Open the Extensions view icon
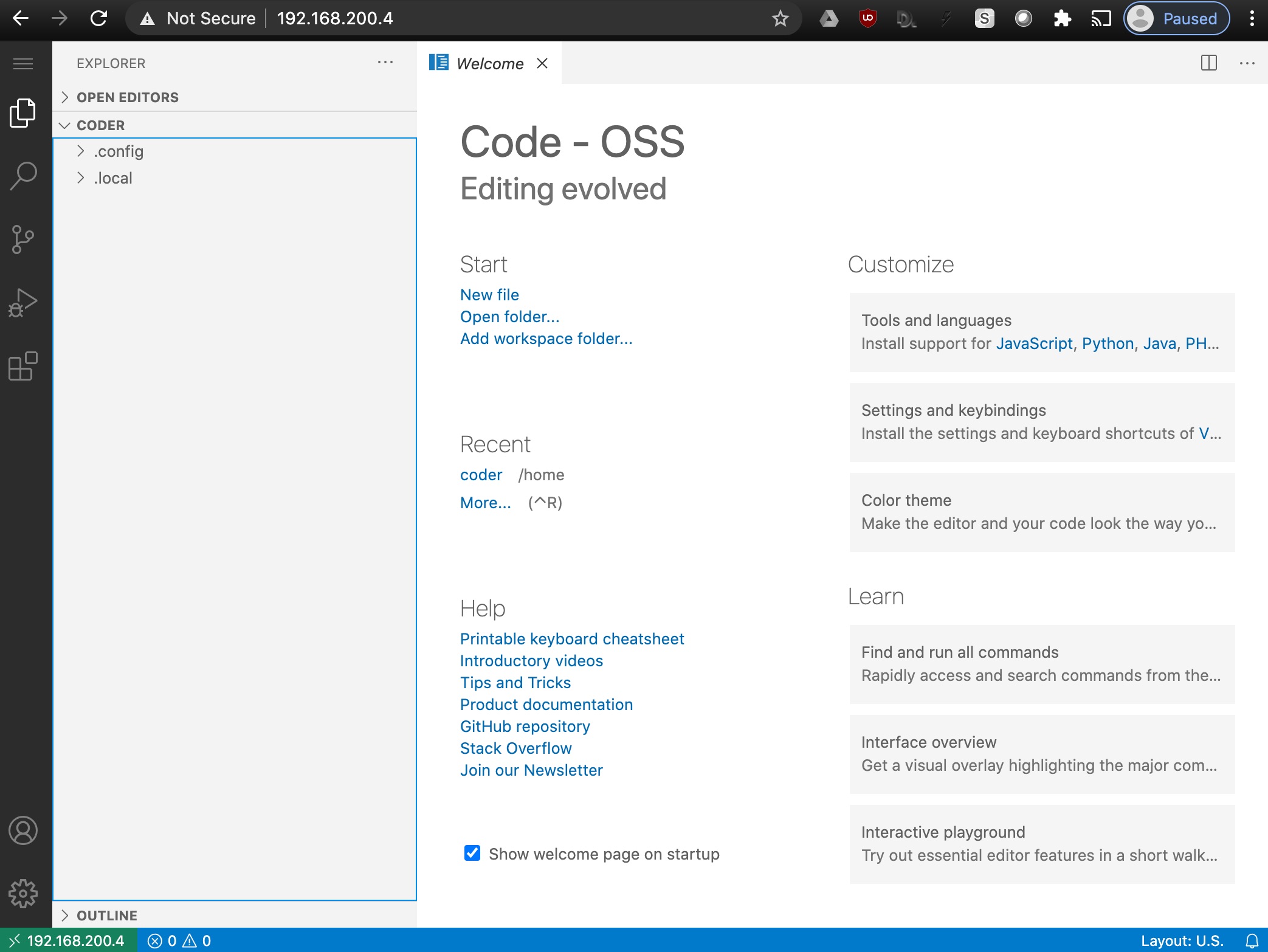 (23, 366)
